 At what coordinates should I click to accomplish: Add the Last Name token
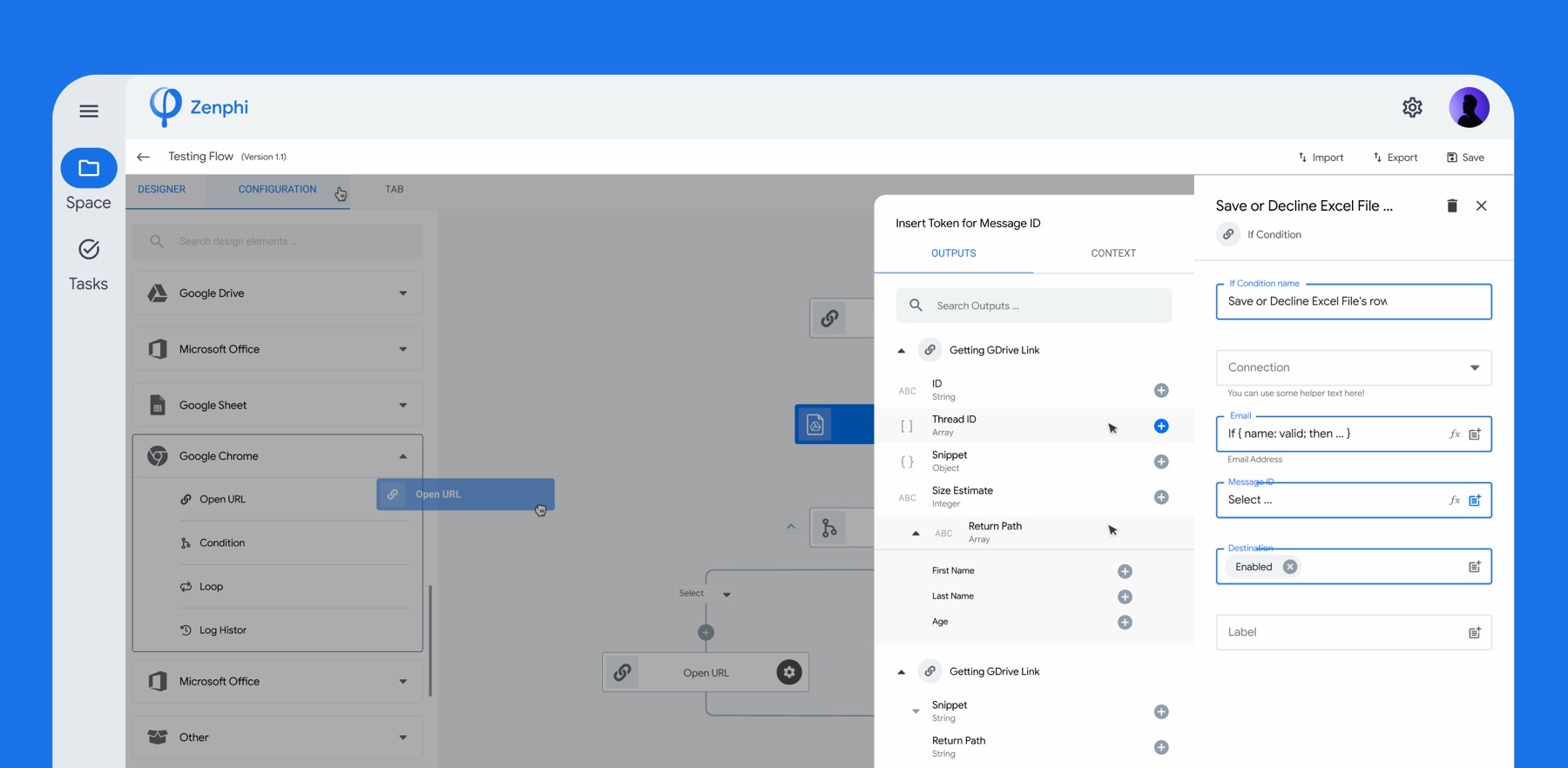click(1125, 596)
